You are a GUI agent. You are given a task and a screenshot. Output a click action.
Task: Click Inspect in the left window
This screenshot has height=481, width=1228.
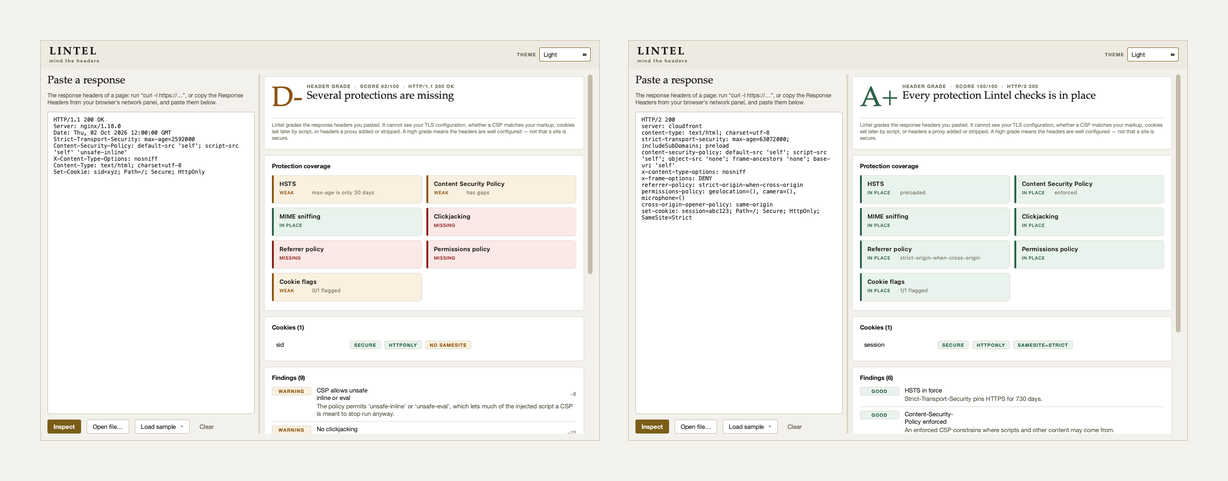pos(64,427)
